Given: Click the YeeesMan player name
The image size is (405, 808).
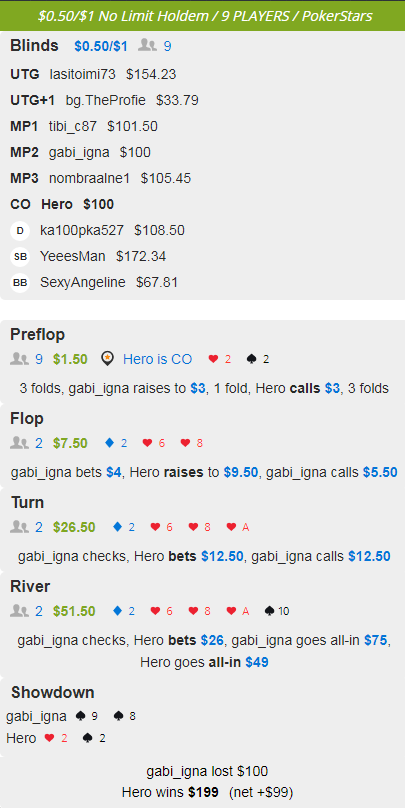Looking at the screenshot, I should [x=73, y=257].
